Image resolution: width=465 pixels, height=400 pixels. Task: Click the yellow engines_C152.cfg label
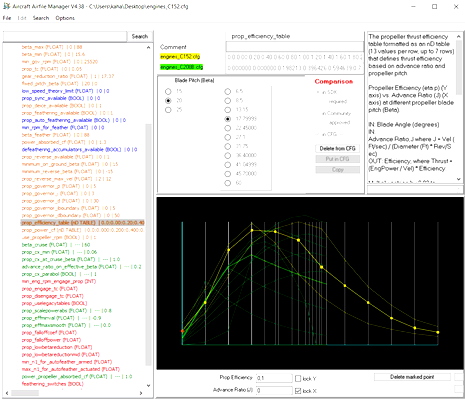(180, 57)
